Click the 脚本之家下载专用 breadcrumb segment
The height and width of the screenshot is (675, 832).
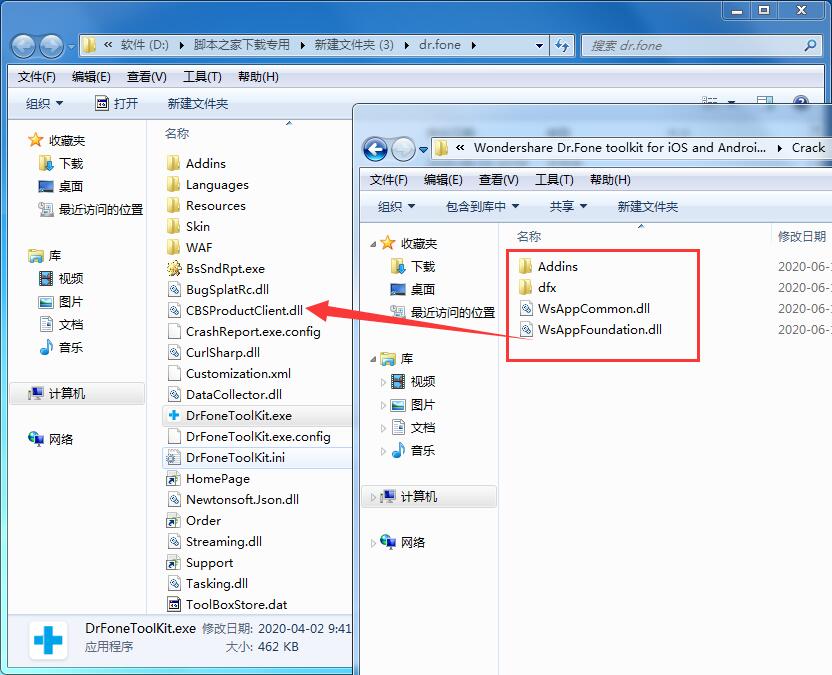pyautogui.click(x=242, y=45)
